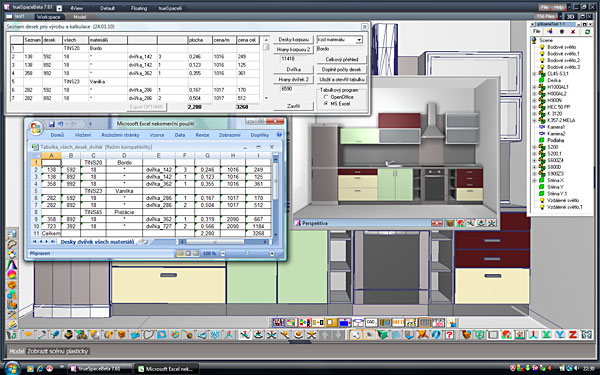Open File menu in scene panel
This screenshot has width=600, height=375.
click(x=537, y=32)
